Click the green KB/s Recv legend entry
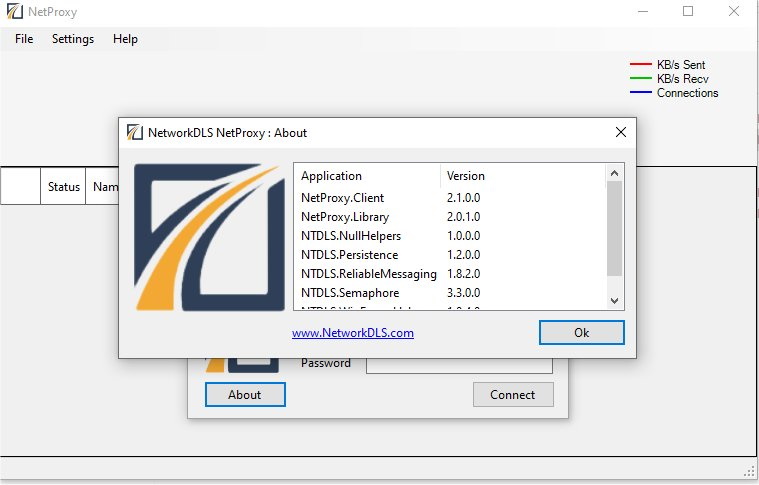Screen dimensions: 759x485 point(669,78)
